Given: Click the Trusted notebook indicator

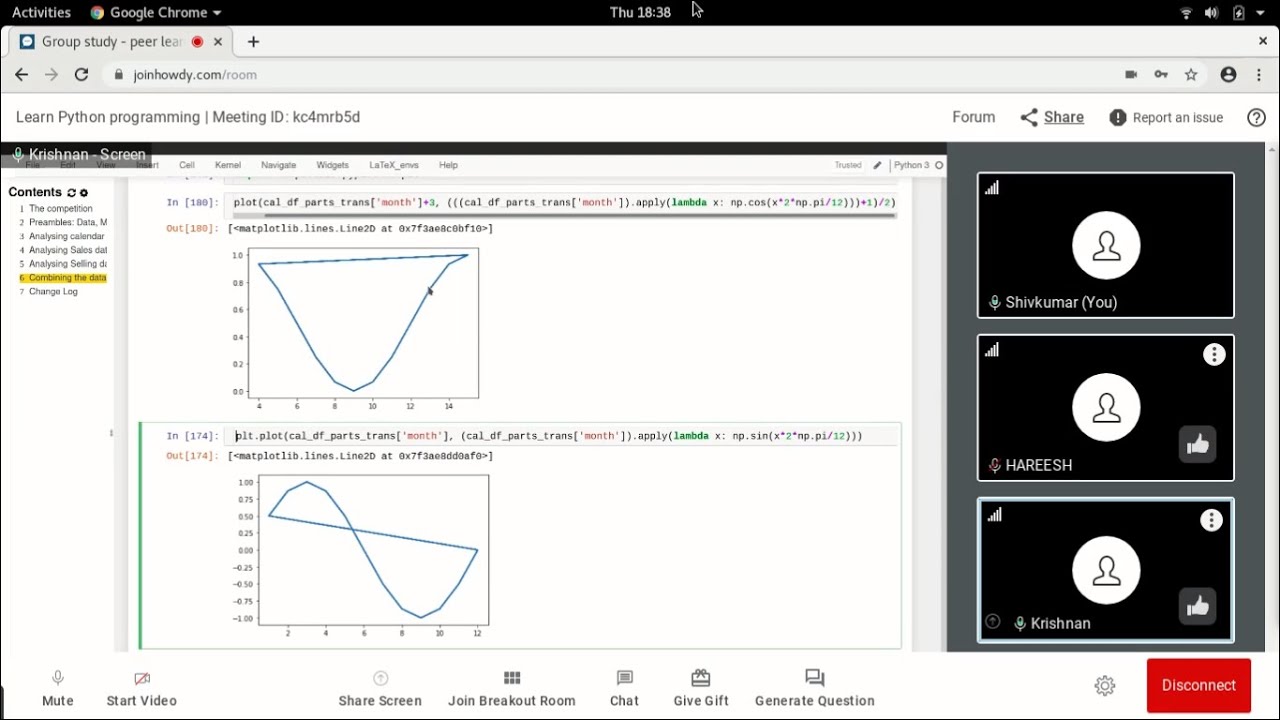Looking at the screenshot, I should pos(848,165).
